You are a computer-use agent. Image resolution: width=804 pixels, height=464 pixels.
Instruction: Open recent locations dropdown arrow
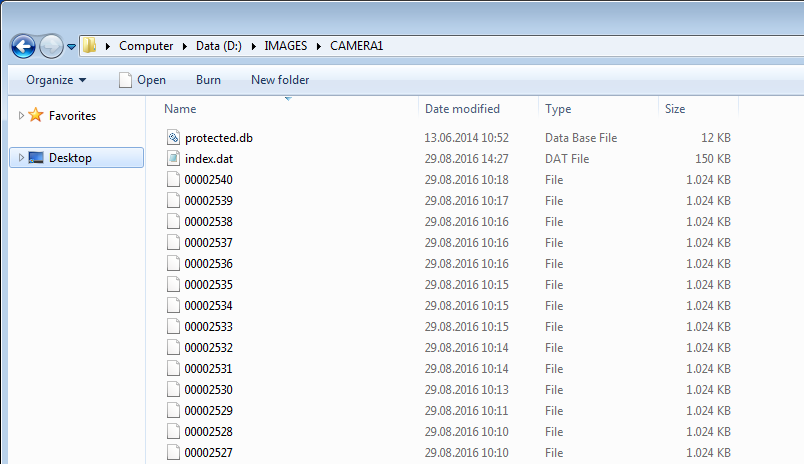tap(71, 47)
